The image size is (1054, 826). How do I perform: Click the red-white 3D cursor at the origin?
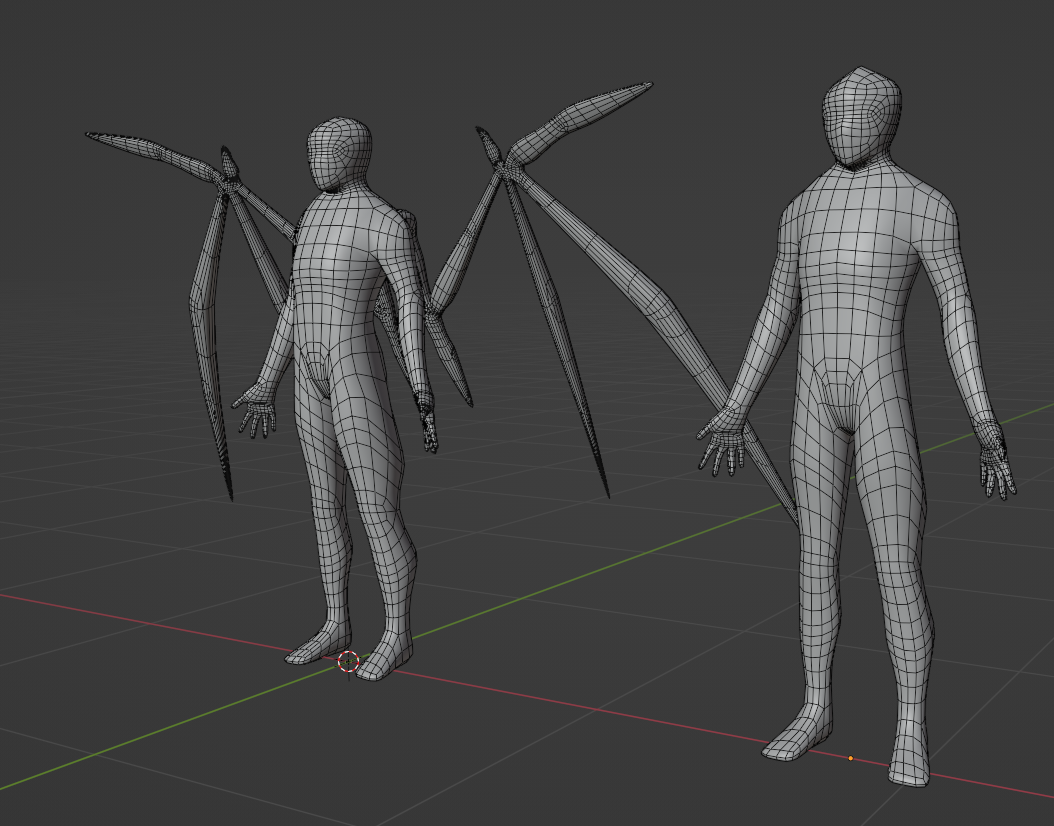click(x=348, y=661)
